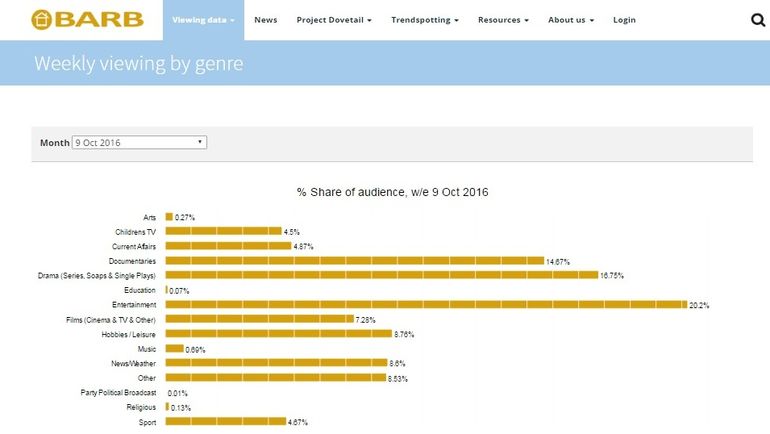Click the Films genre bar

point(259,319)
